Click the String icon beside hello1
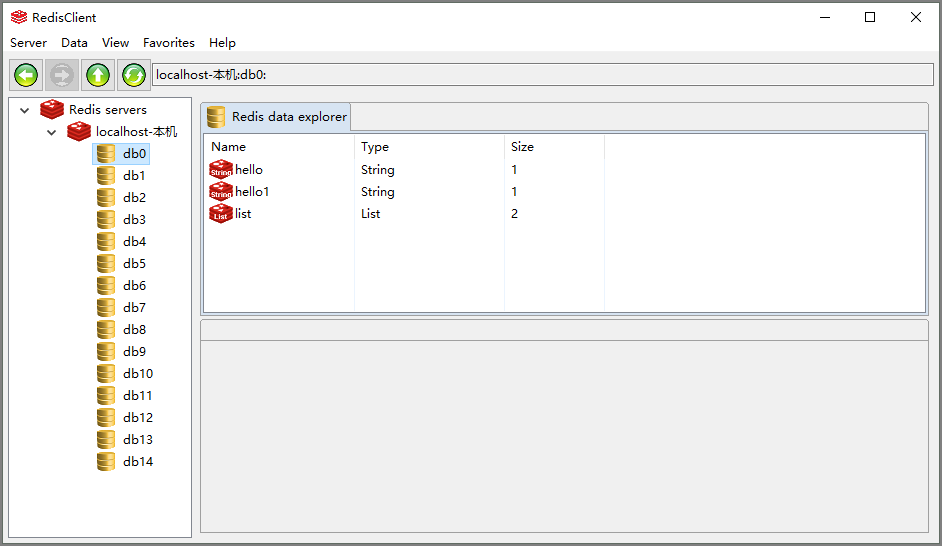 click(220, 192)
